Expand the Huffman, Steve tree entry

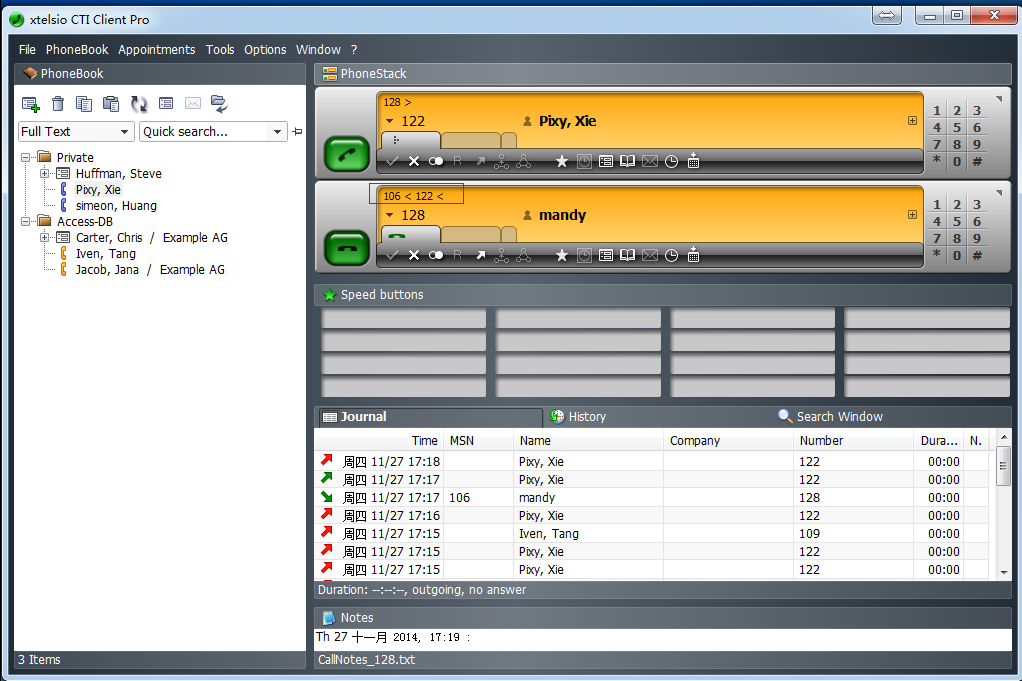pos(44,173)
